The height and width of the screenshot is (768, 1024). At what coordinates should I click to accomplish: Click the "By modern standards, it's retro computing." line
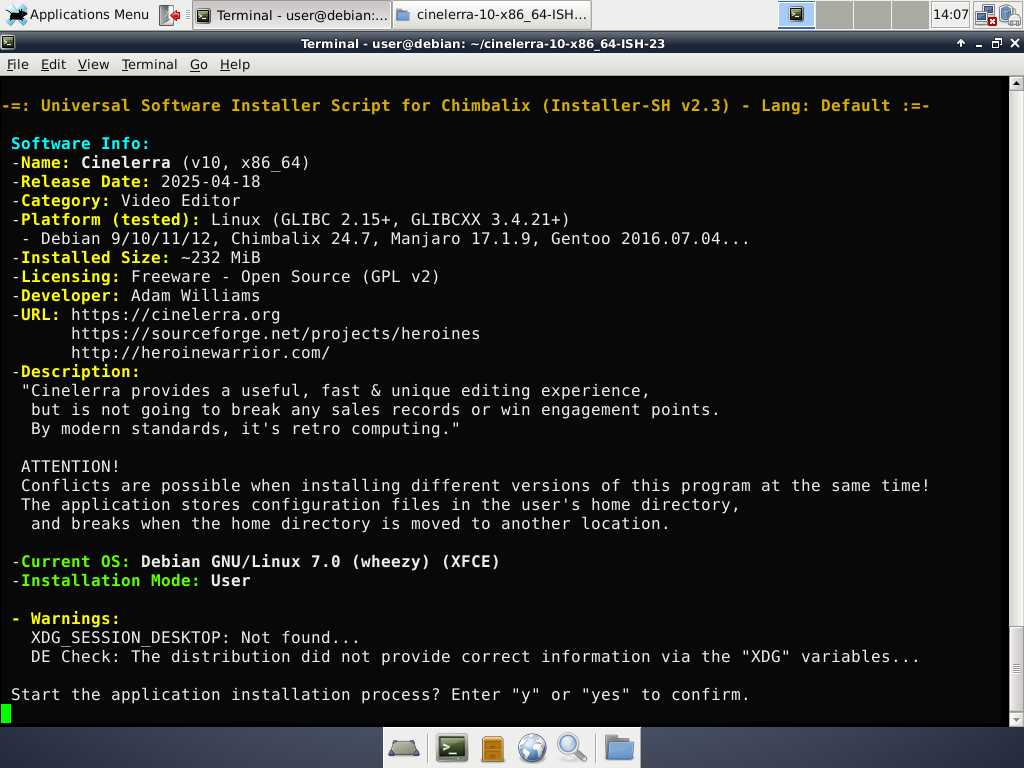[x=245, y=428]
